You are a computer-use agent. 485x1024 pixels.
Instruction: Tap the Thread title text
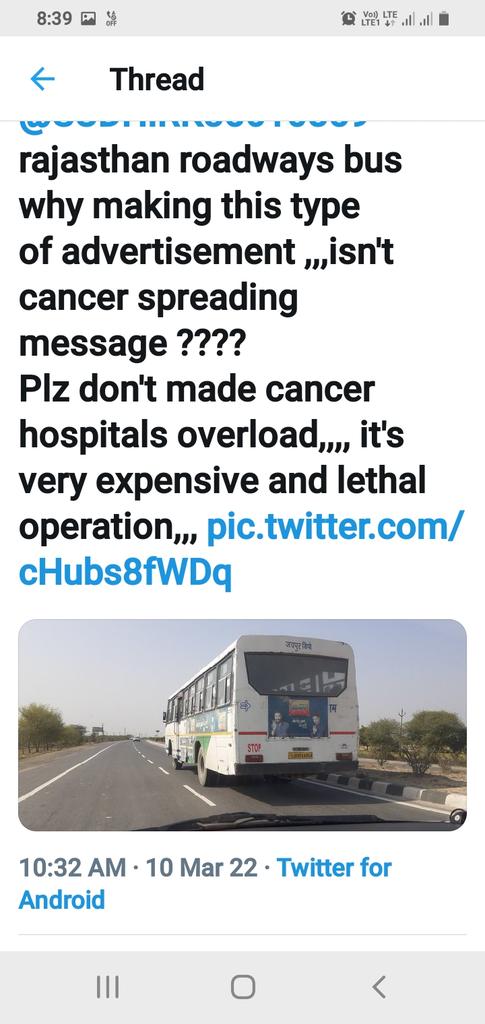click(x=157, y=80)
